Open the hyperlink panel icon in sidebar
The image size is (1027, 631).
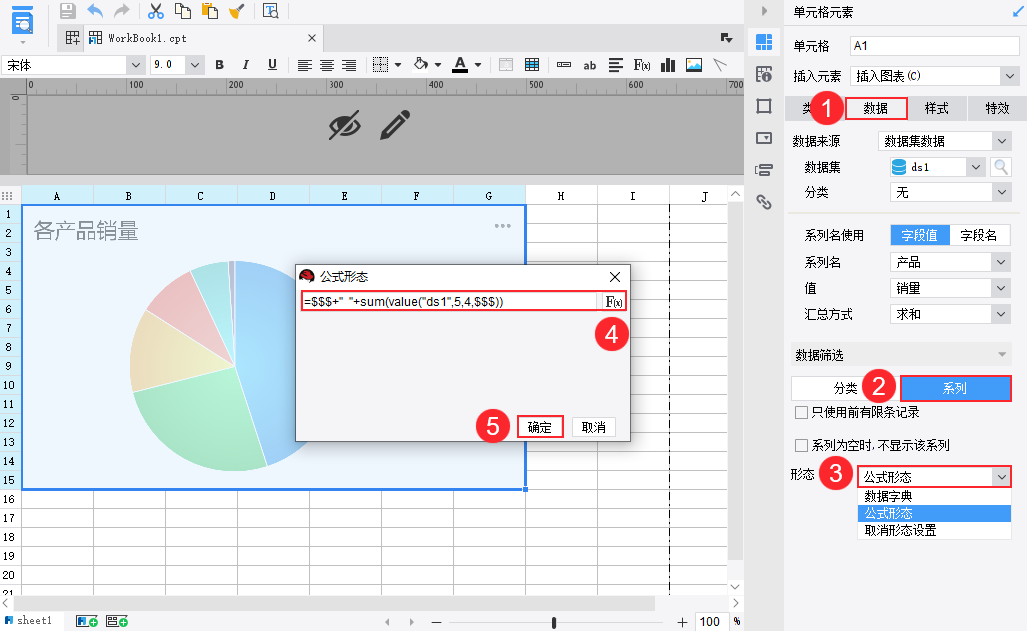tap(764, 202)
